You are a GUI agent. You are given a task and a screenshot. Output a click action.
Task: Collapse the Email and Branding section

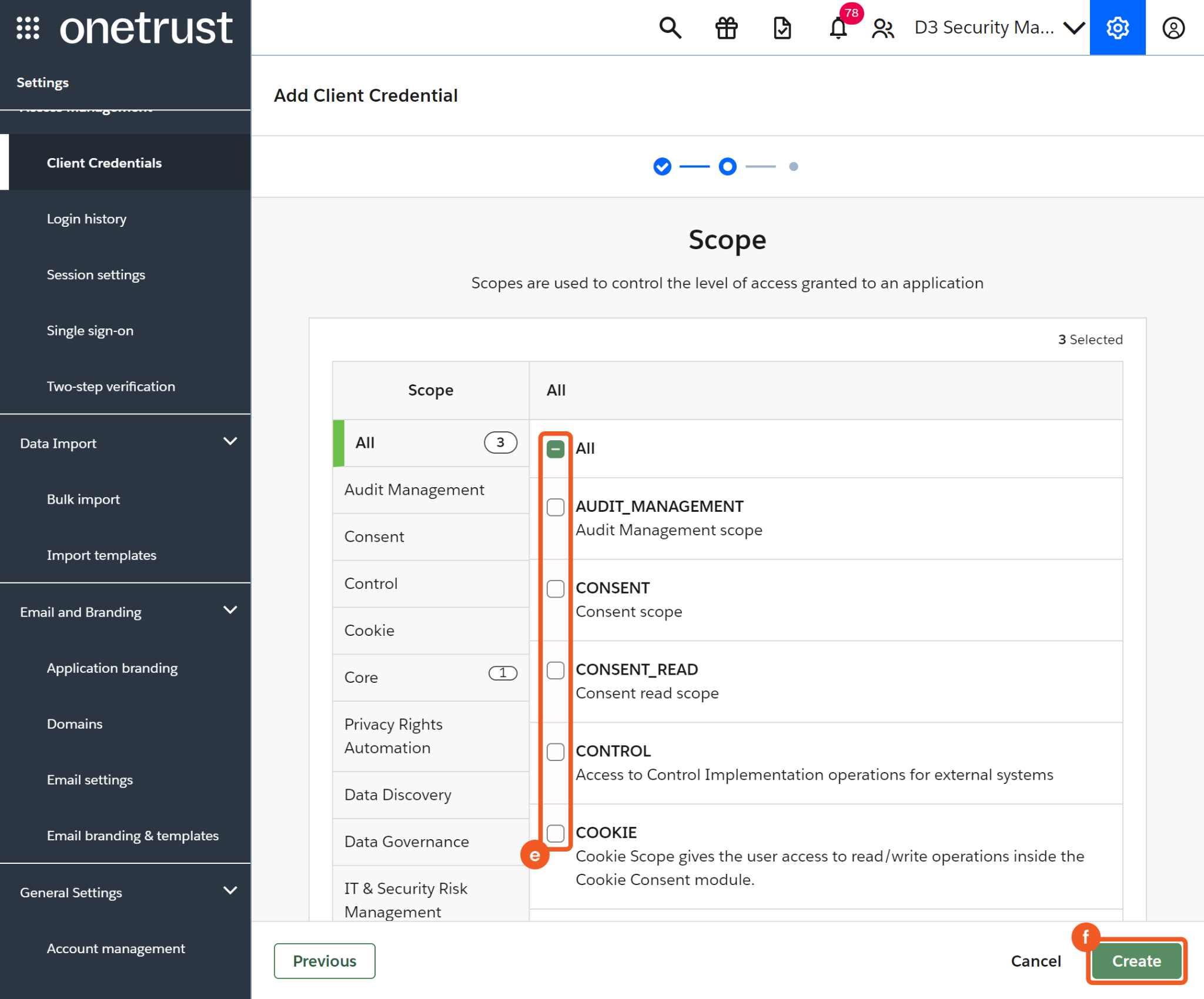click(230, 610)
